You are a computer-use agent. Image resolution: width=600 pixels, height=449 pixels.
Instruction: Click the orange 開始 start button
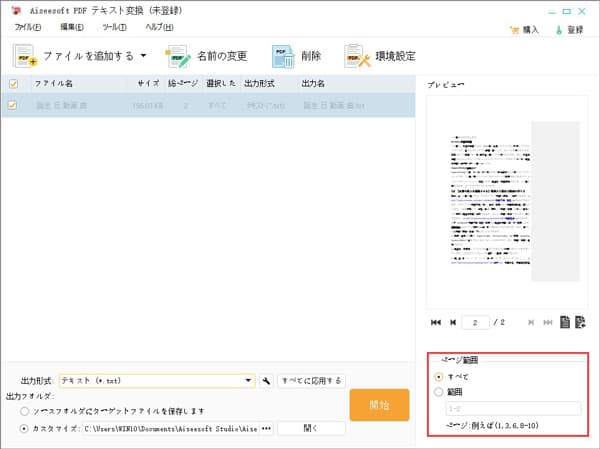click(379, 405)
